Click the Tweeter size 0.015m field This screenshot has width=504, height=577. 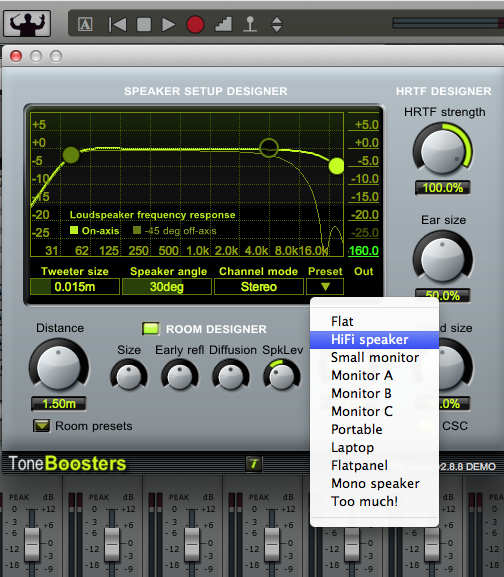coord(75,287)
